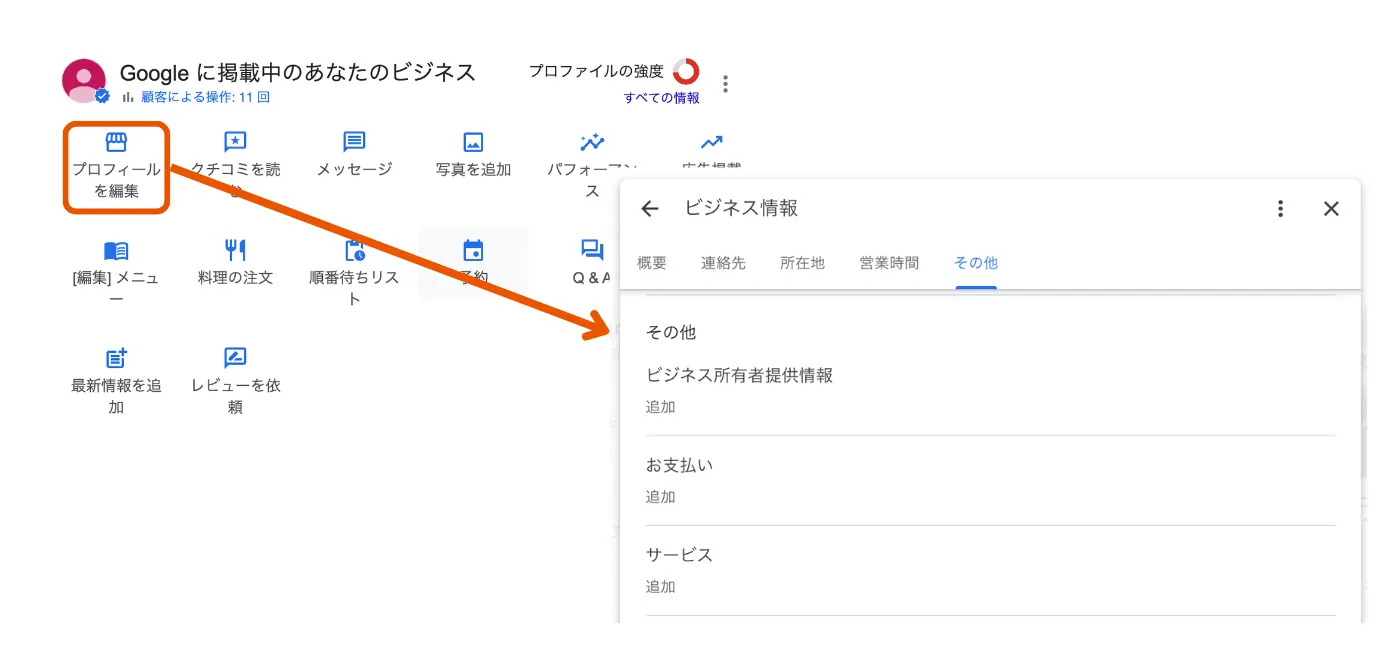The width and height of the screenshot is (1400, 664).
Task: Open the 順番待ちリスト clipboard icon
Action: tap(354, 250)
